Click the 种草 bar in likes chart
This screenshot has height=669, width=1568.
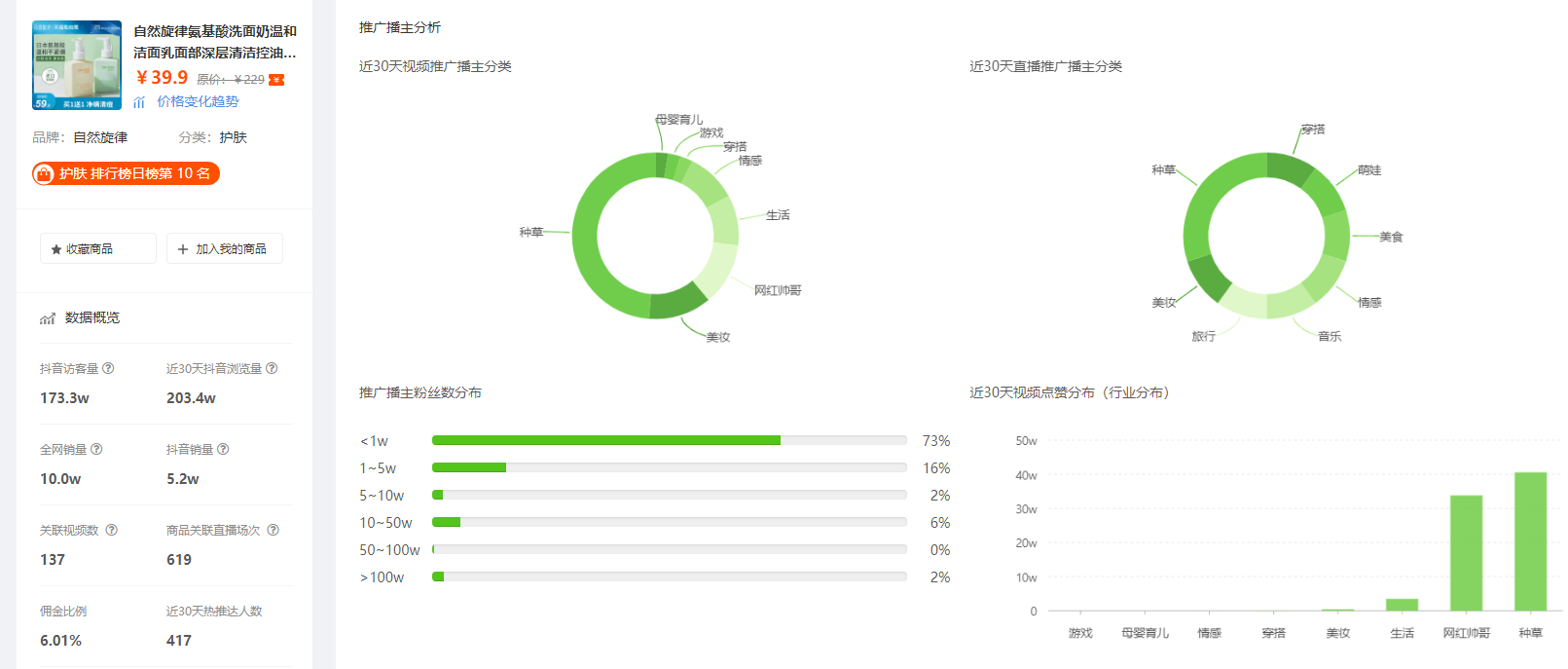[1530, 541]
